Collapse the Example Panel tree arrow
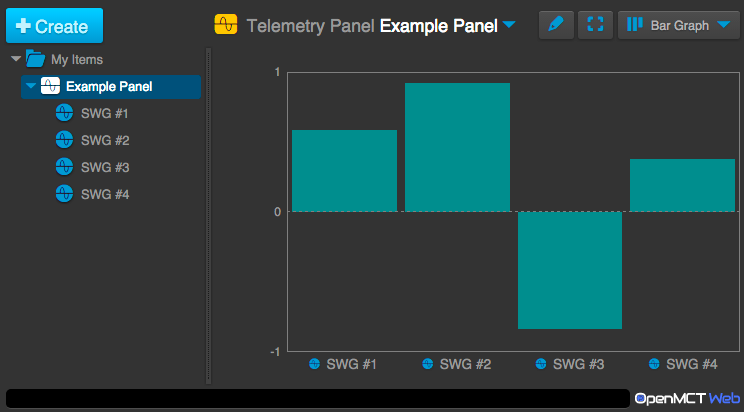 [31, 87]
